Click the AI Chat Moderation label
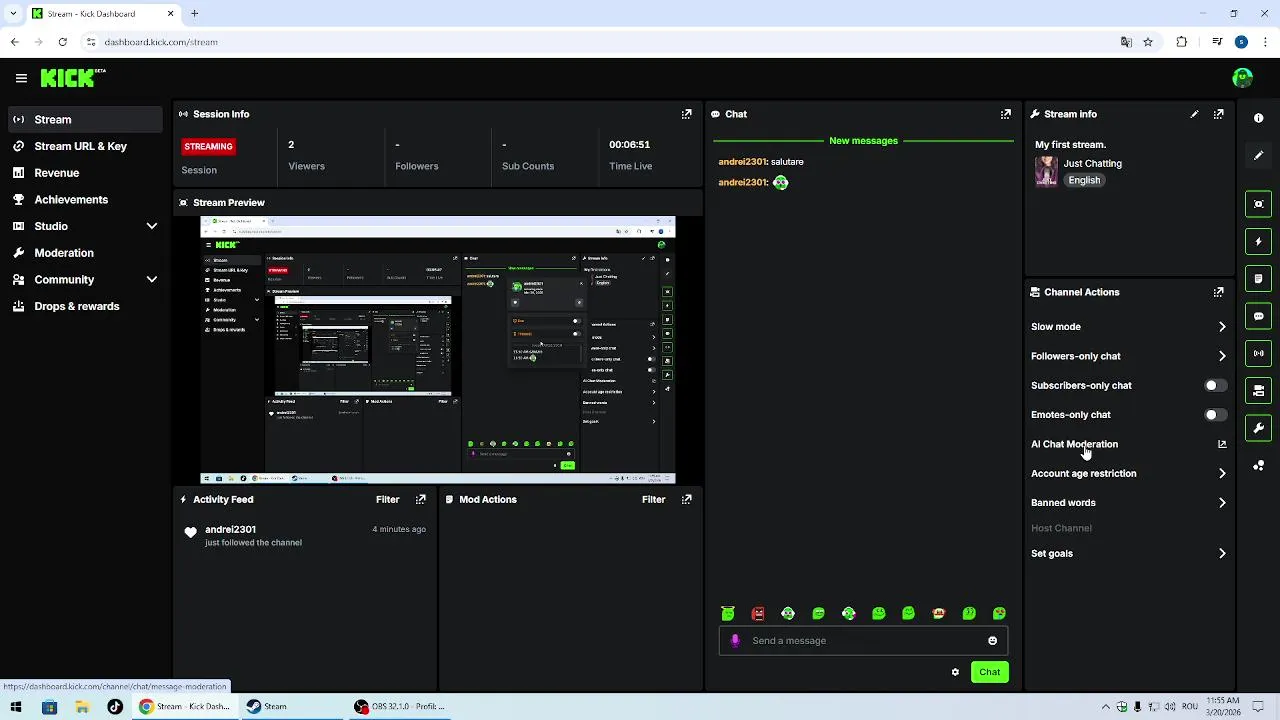 point(1074,444)
